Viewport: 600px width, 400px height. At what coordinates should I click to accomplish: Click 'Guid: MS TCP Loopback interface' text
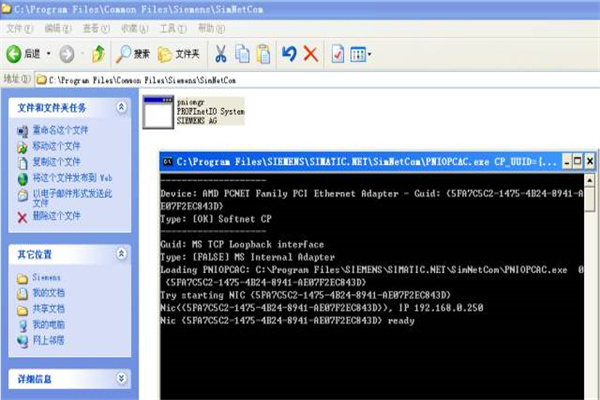coord(242,244)
